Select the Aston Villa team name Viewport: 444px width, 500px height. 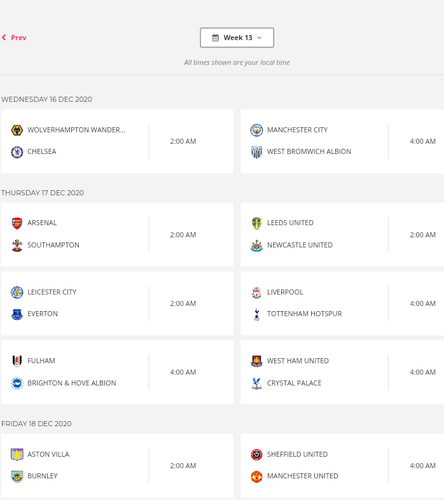[48, 454]
